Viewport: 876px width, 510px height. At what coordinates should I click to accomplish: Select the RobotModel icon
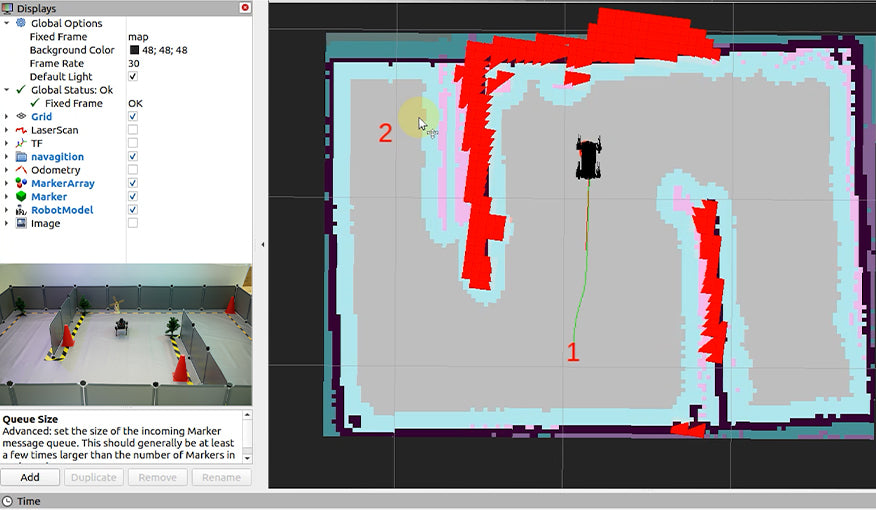pyautogui.click(x=21, y=210)
